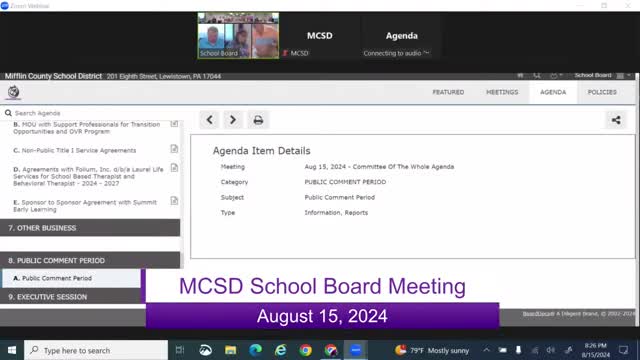The width and height of the screenshot is (640, 360).
Task: Show hidden system tray icons
Action: click(487, 350)
